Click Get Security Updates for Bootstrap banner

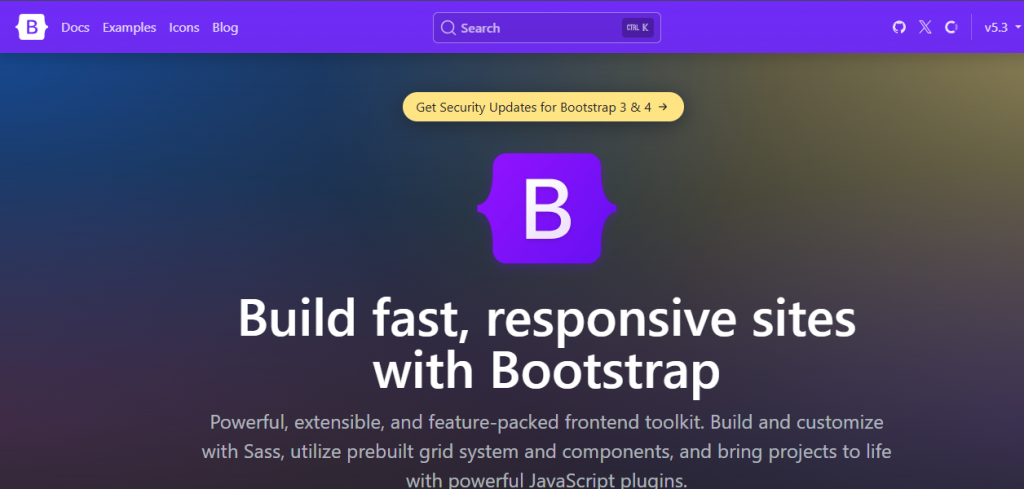pyautogui.click(x=543, y=107)
